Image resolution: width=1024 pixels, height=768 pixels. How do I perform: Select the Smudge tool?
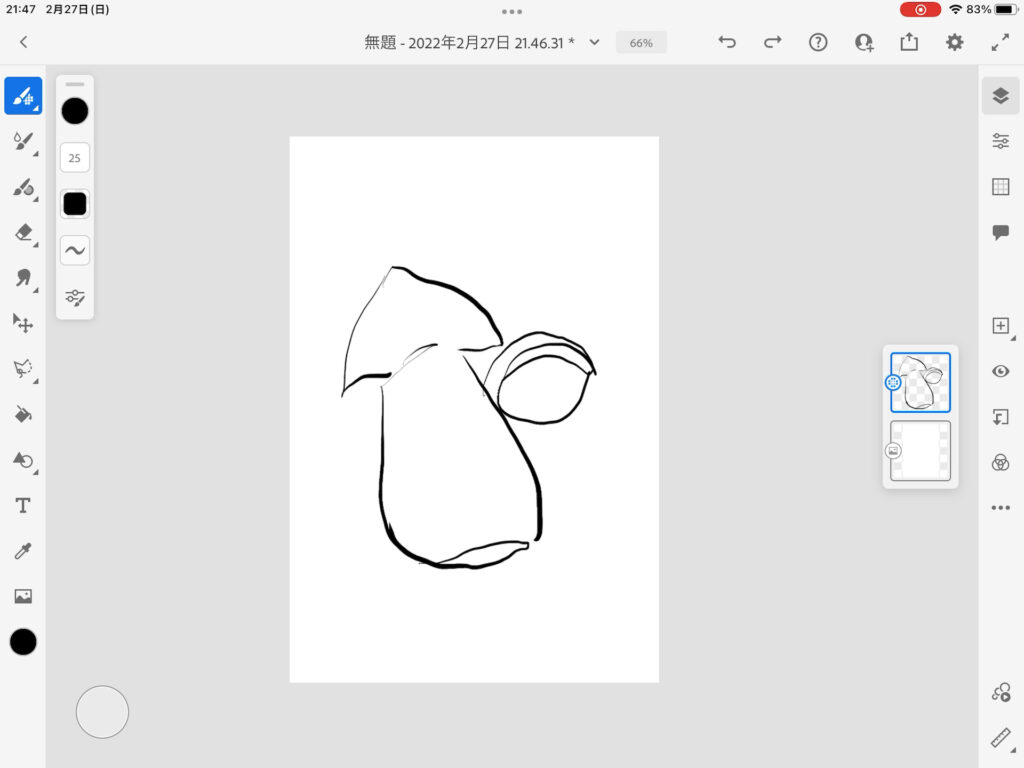click(23, 278)
